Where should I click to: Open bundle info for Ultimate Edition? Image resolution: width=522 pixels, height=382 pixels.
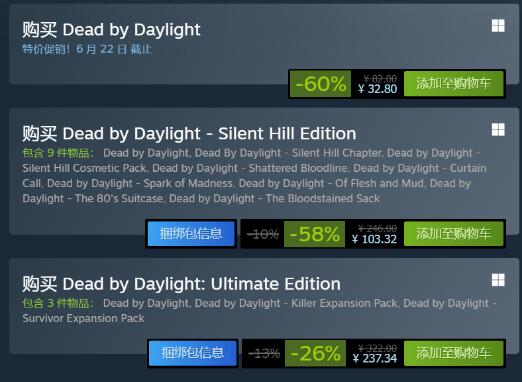coord(193,353)
